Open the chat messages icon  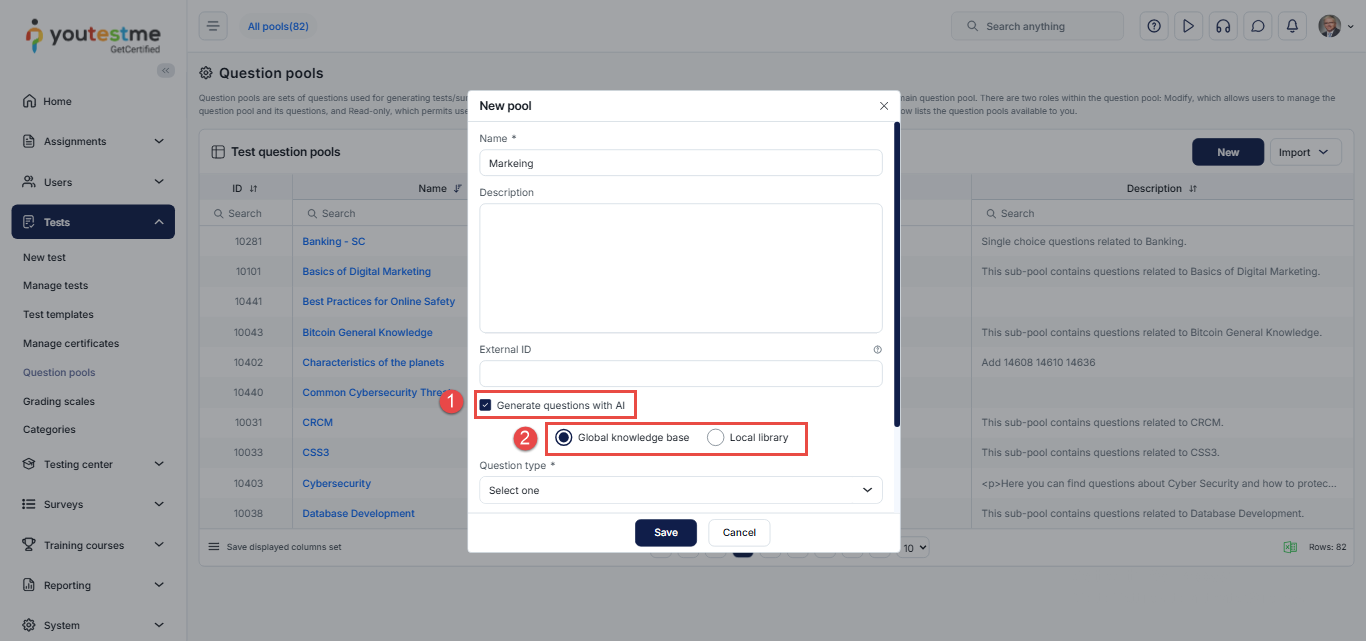click(x=1258, y=26)
